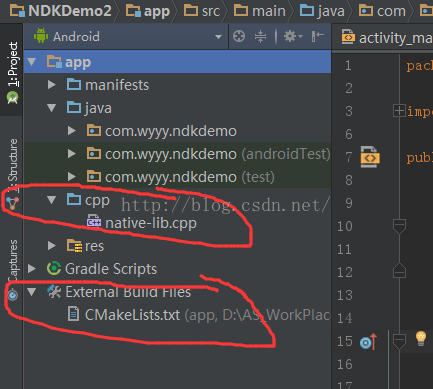Expand the com.wyyy.ndkdemo (androidTest) package
Viewport: 433px width, 389px height.
click(71, 154)
